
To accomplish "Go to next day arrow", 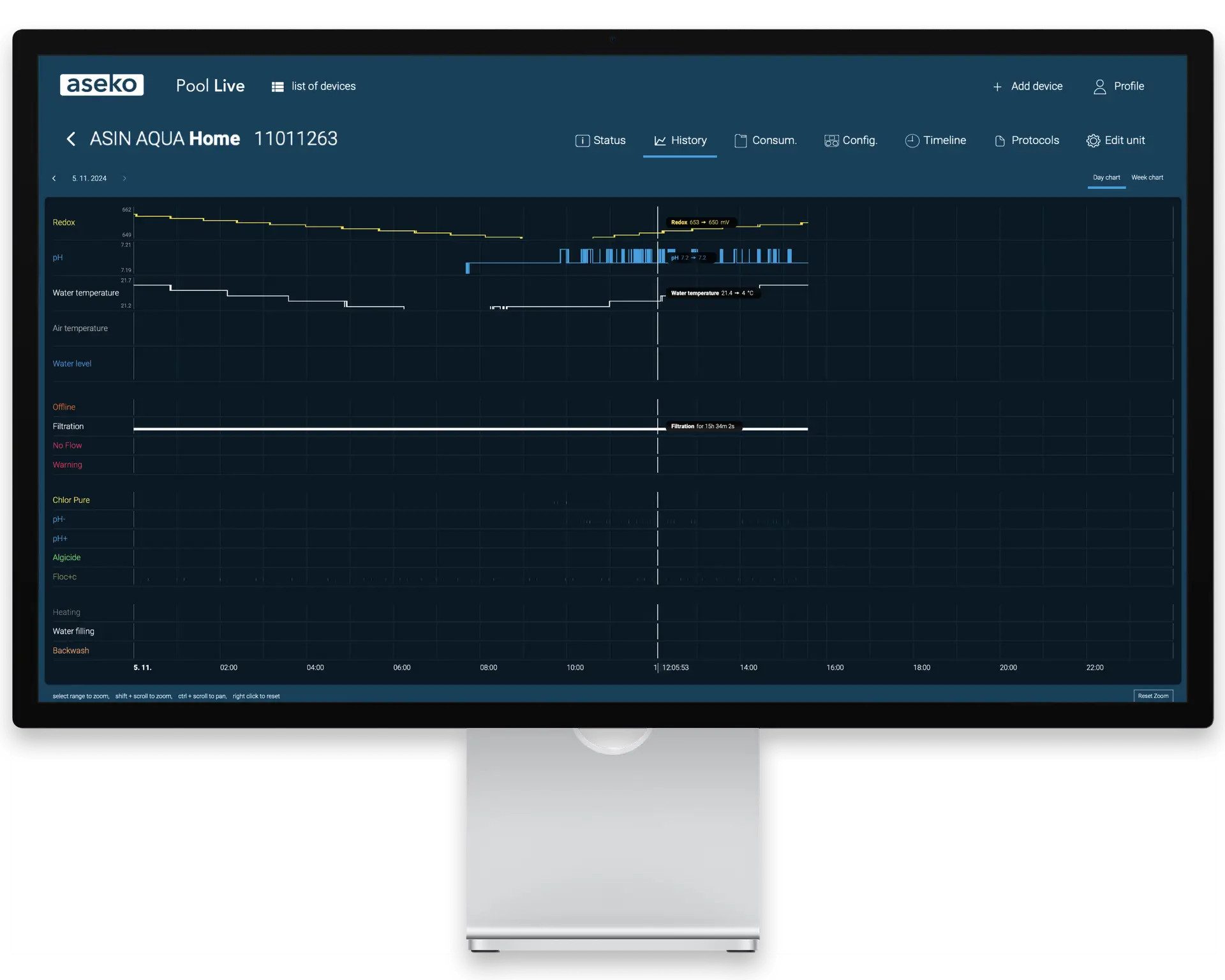I will (124, 179).
